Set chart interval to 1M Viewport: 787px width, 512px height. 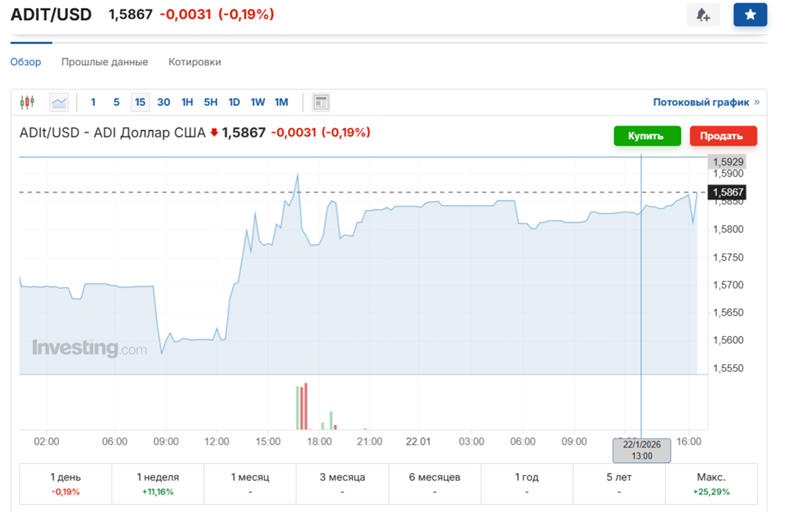coord(281,102)
